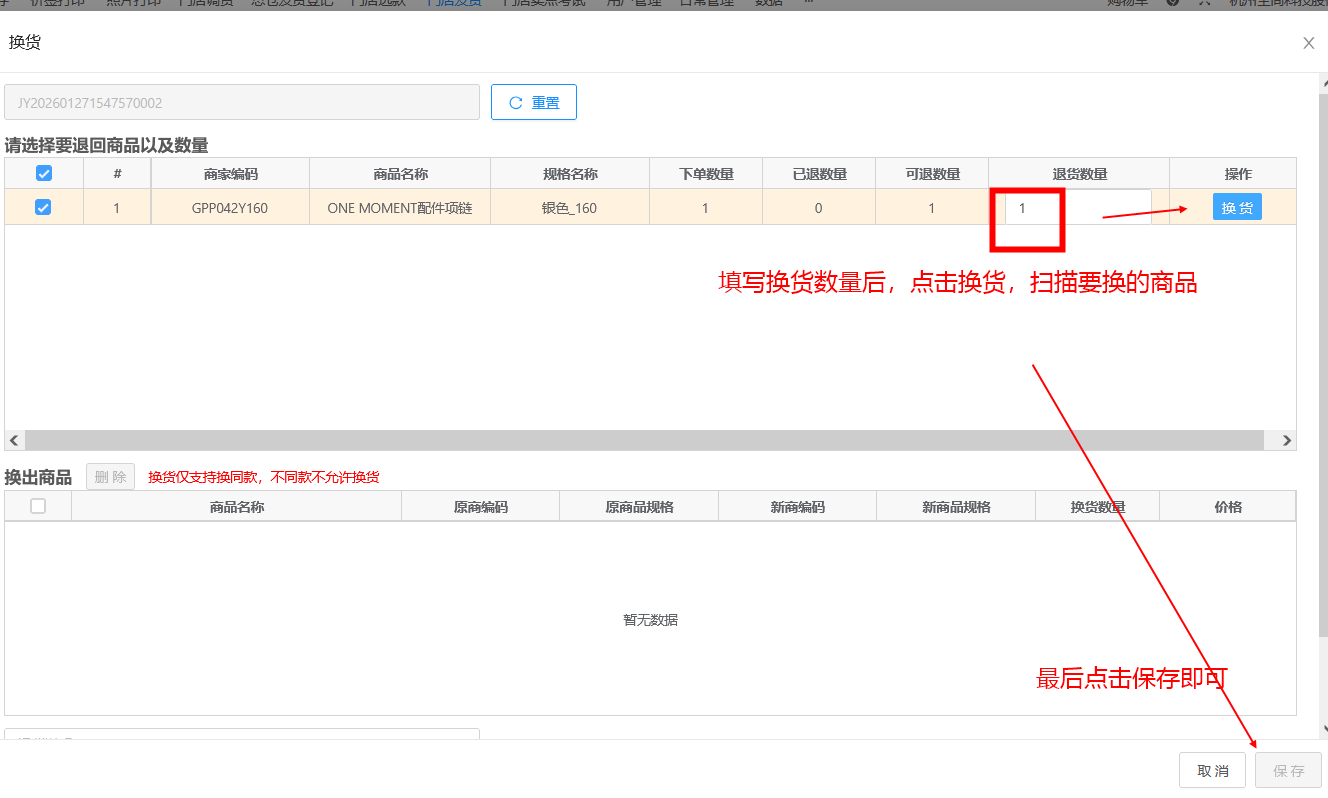Focus the 退货数量 quantity input
The height and width of the screenshot is (798, 1328).
click(x=1078, y=208)
